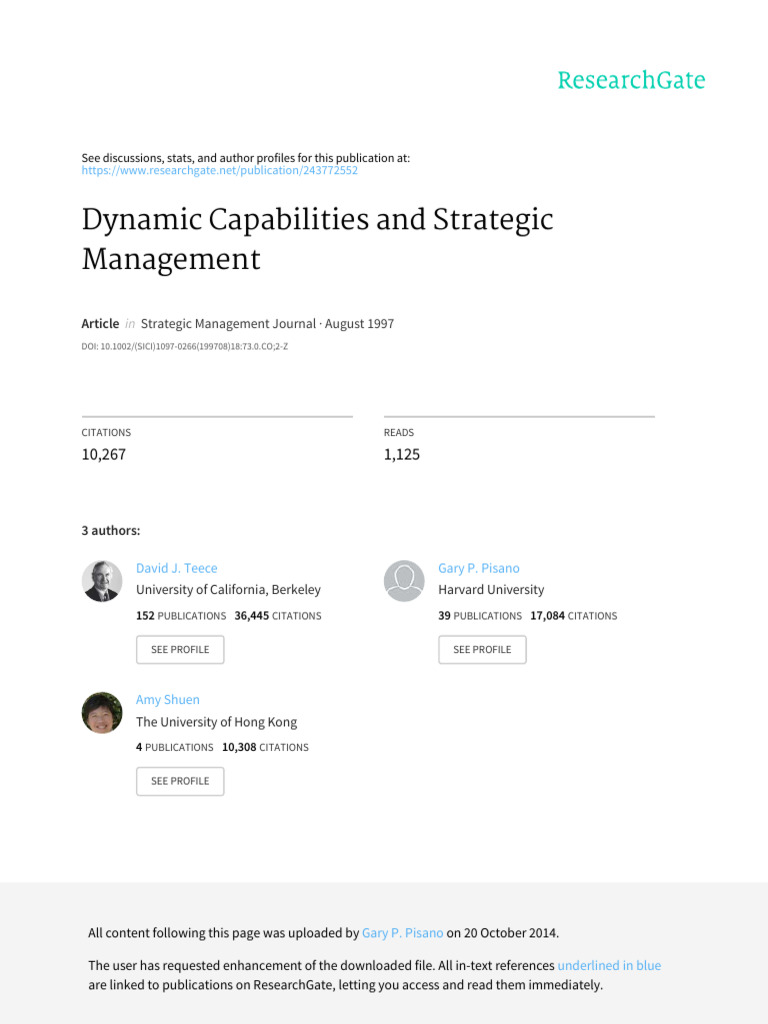Open David J. Teece's author profile link
768x1024 pixels.
pyautogui.click(x=176, y=568)
